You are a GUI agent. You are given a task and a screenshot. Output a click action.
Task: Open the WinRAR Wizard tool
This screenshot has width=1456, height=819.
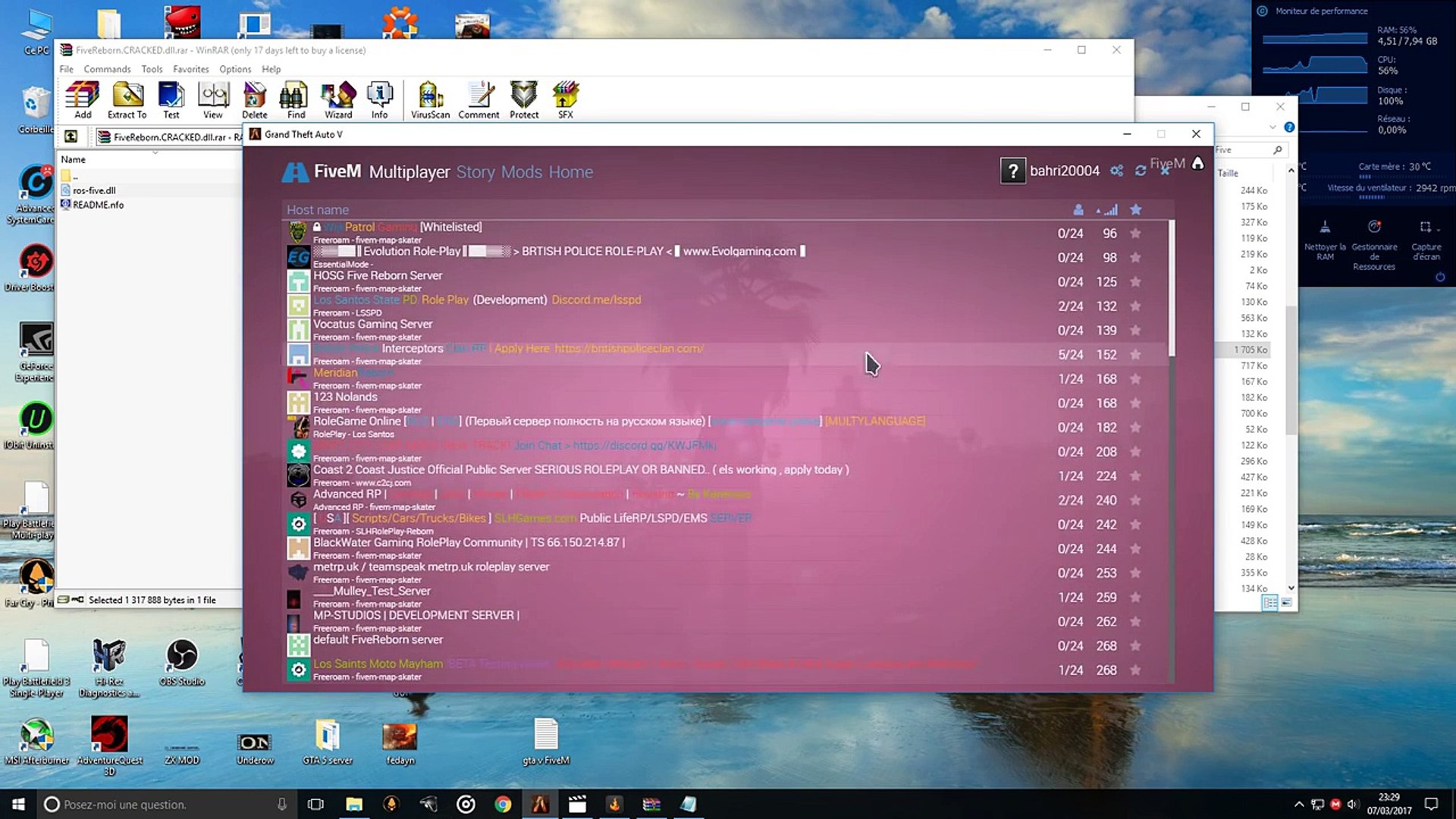pos(338,100)
